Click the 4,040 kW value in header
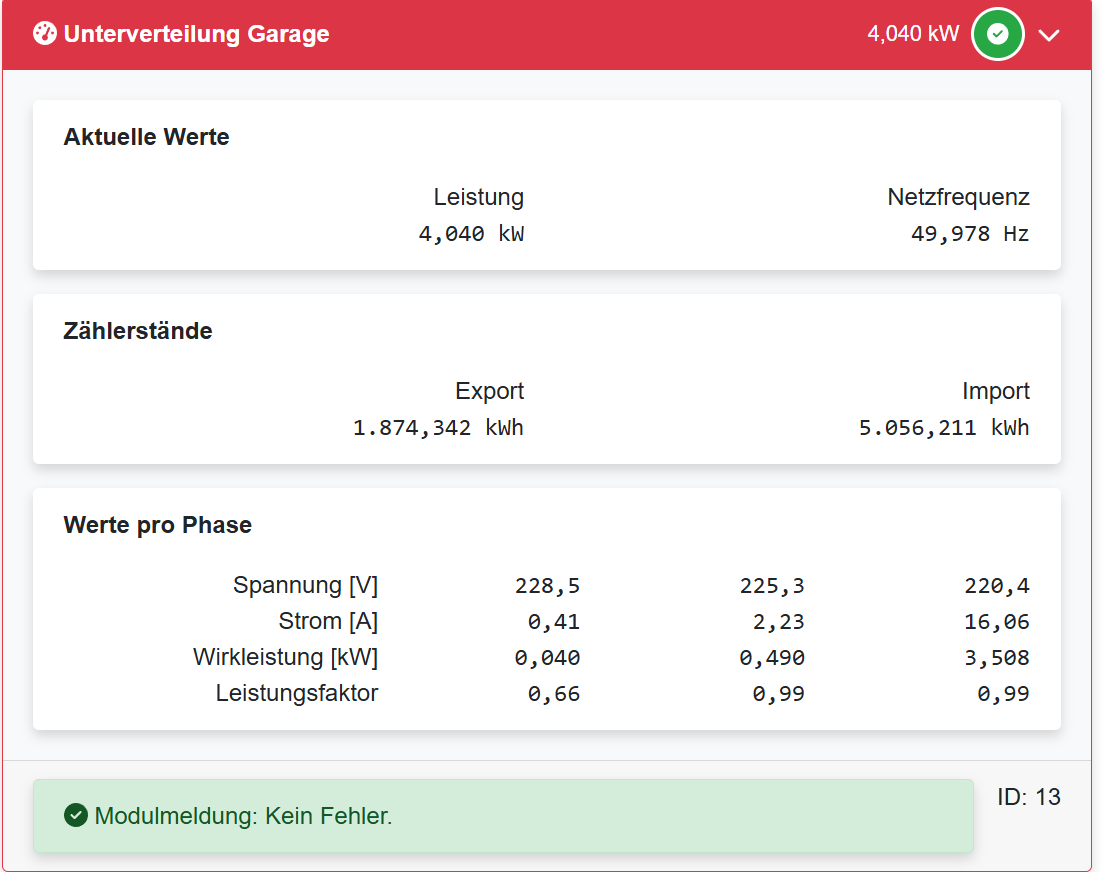Screen dimensions: 1112x872 (x=912, y=34)
